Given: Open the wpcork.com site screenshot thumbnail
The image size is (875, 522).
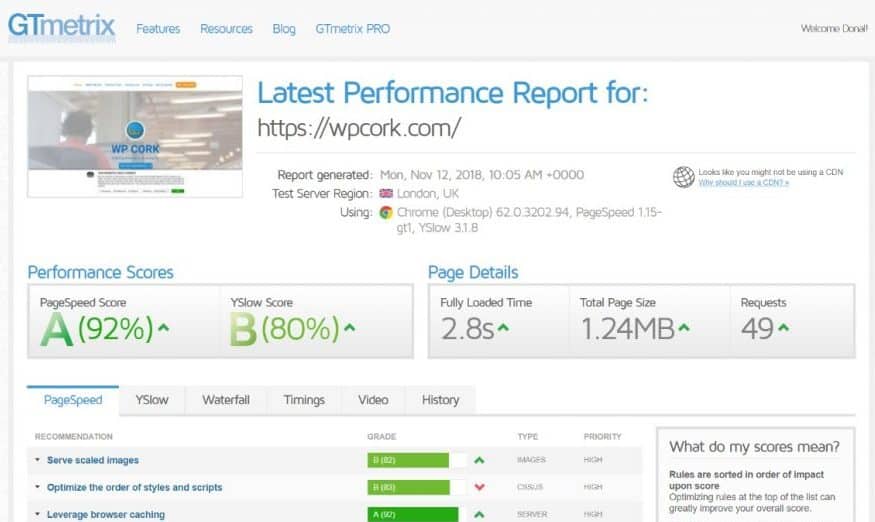Looking at the screenshot, I should (135, 136).
